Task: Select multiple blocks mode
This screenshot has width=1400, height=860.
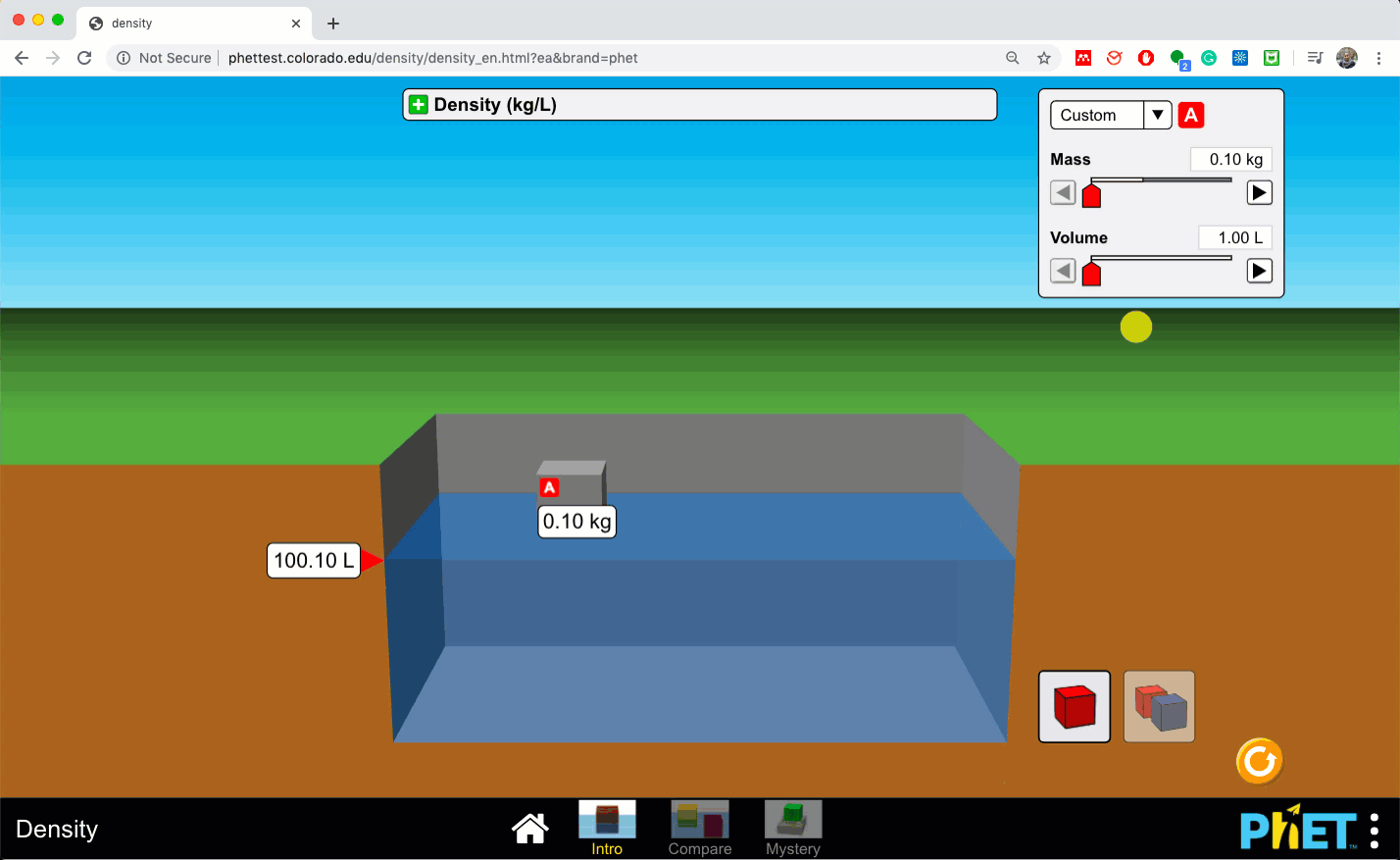Action: pos(1158,706)
